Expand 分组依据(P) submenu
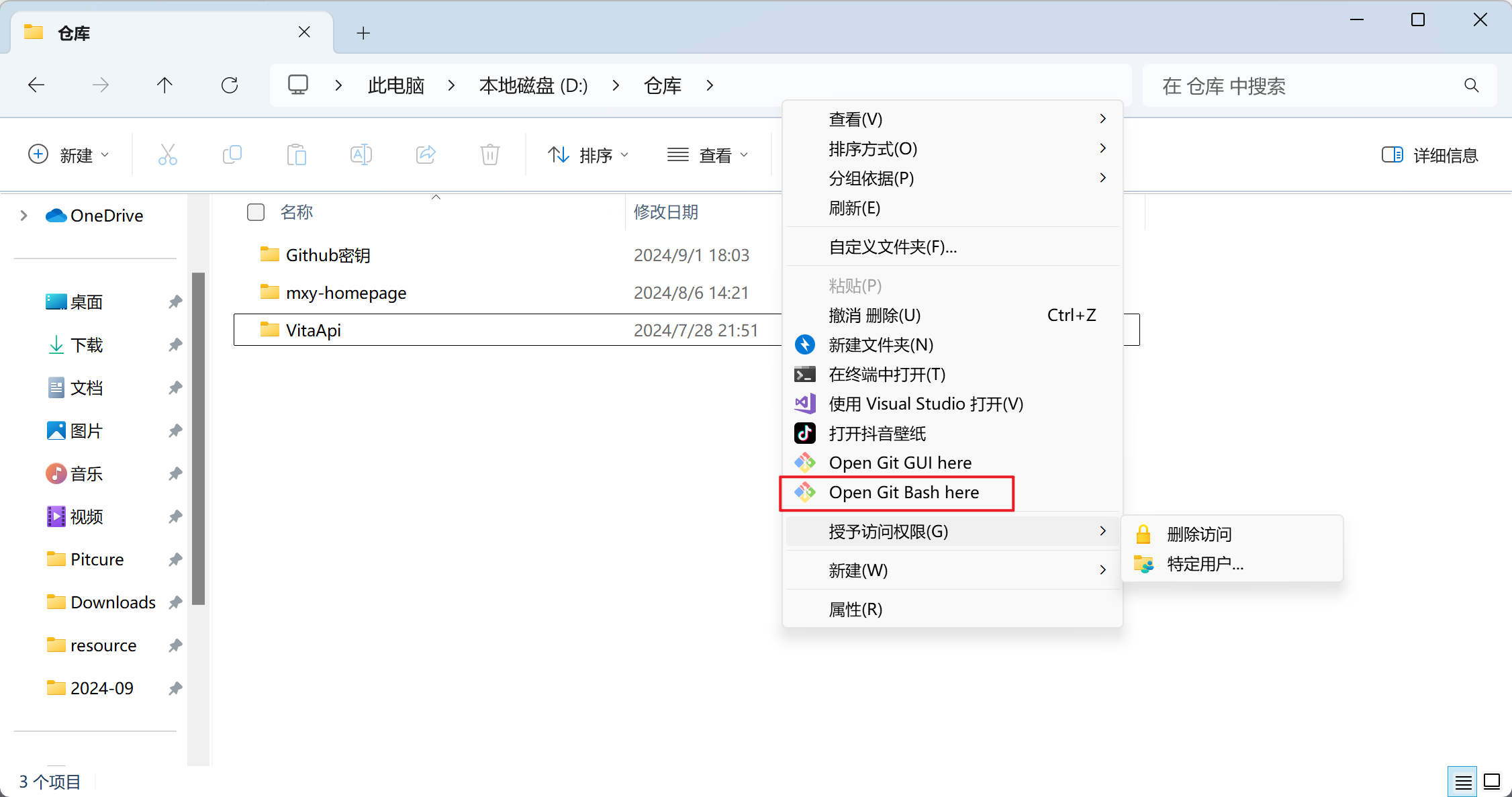This screenshot has height=797, width=1512. click(x=953, y=179)
